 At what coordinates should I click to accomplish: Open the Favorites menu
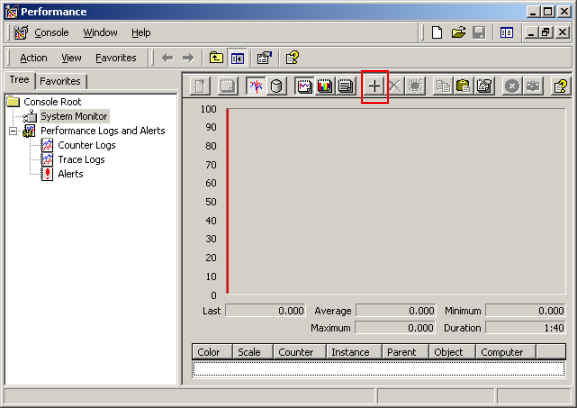point(116,58)
